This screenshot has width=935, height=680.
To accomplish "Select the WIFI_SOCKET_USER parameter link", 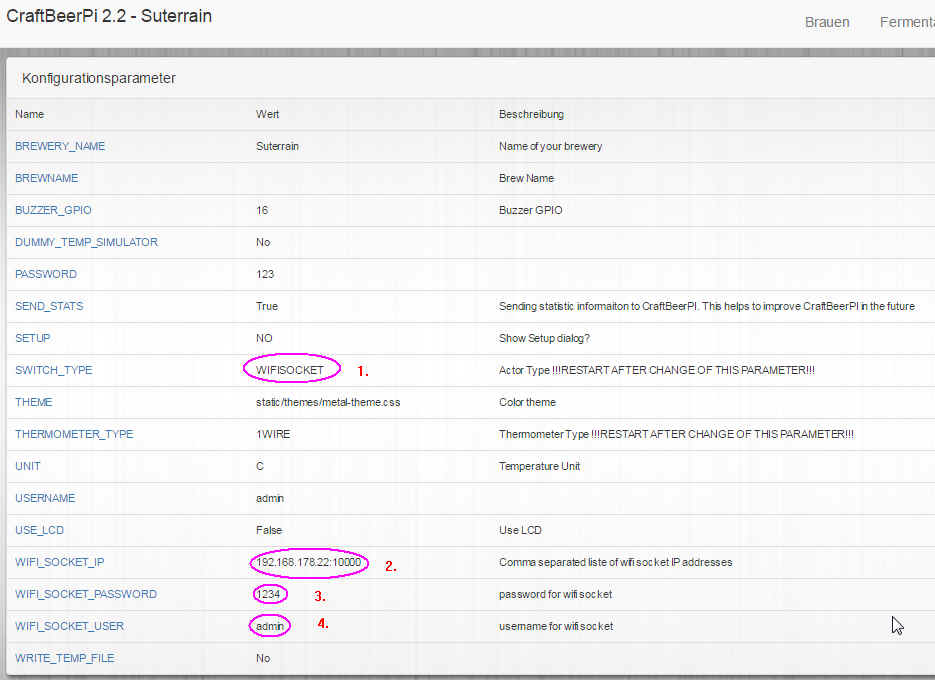I will coord(69,626).
